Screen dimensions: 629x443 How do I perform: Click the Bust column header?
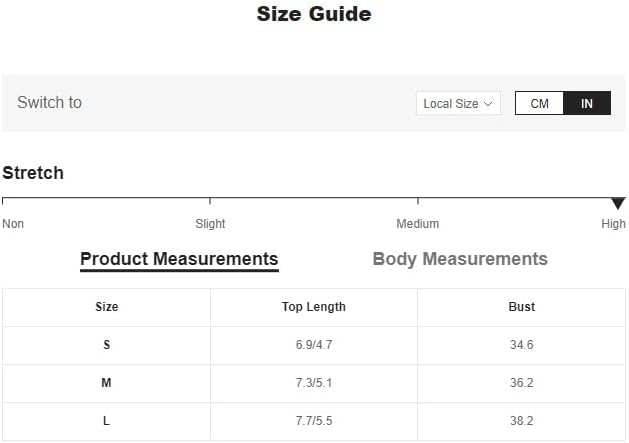point(522,307)
